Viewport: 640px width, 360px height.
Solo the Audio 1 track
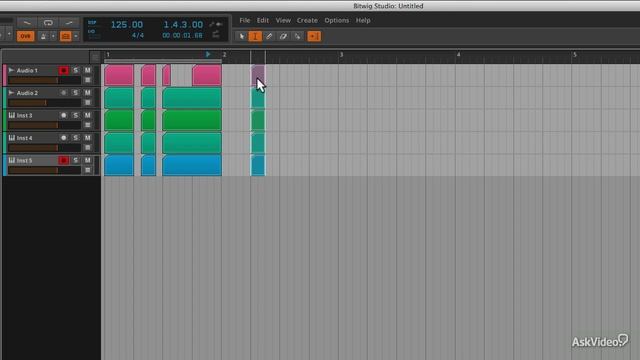pos(76,71)
